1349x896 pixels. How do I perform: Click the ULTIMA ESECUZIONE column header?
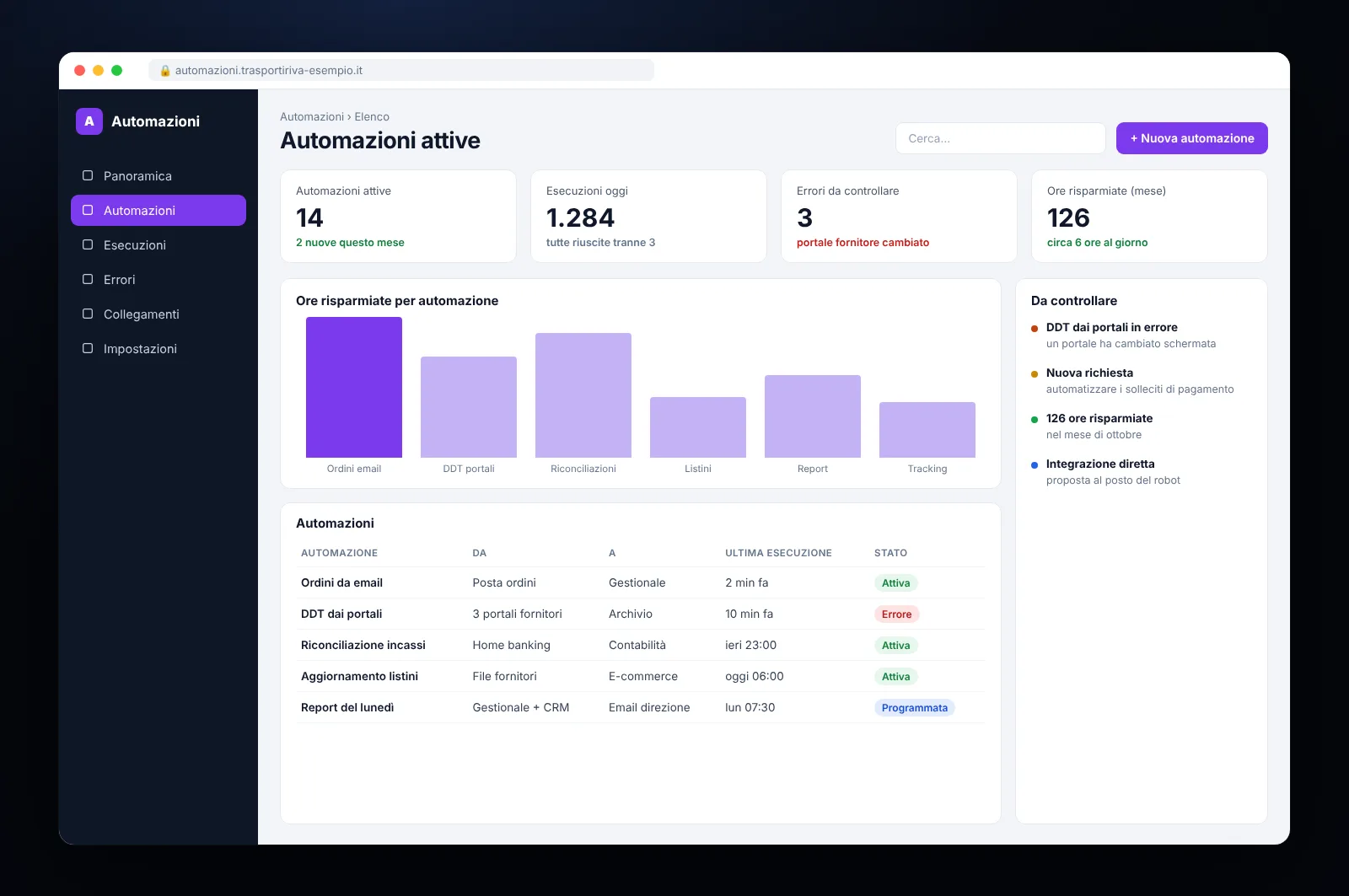pos(778,553)
